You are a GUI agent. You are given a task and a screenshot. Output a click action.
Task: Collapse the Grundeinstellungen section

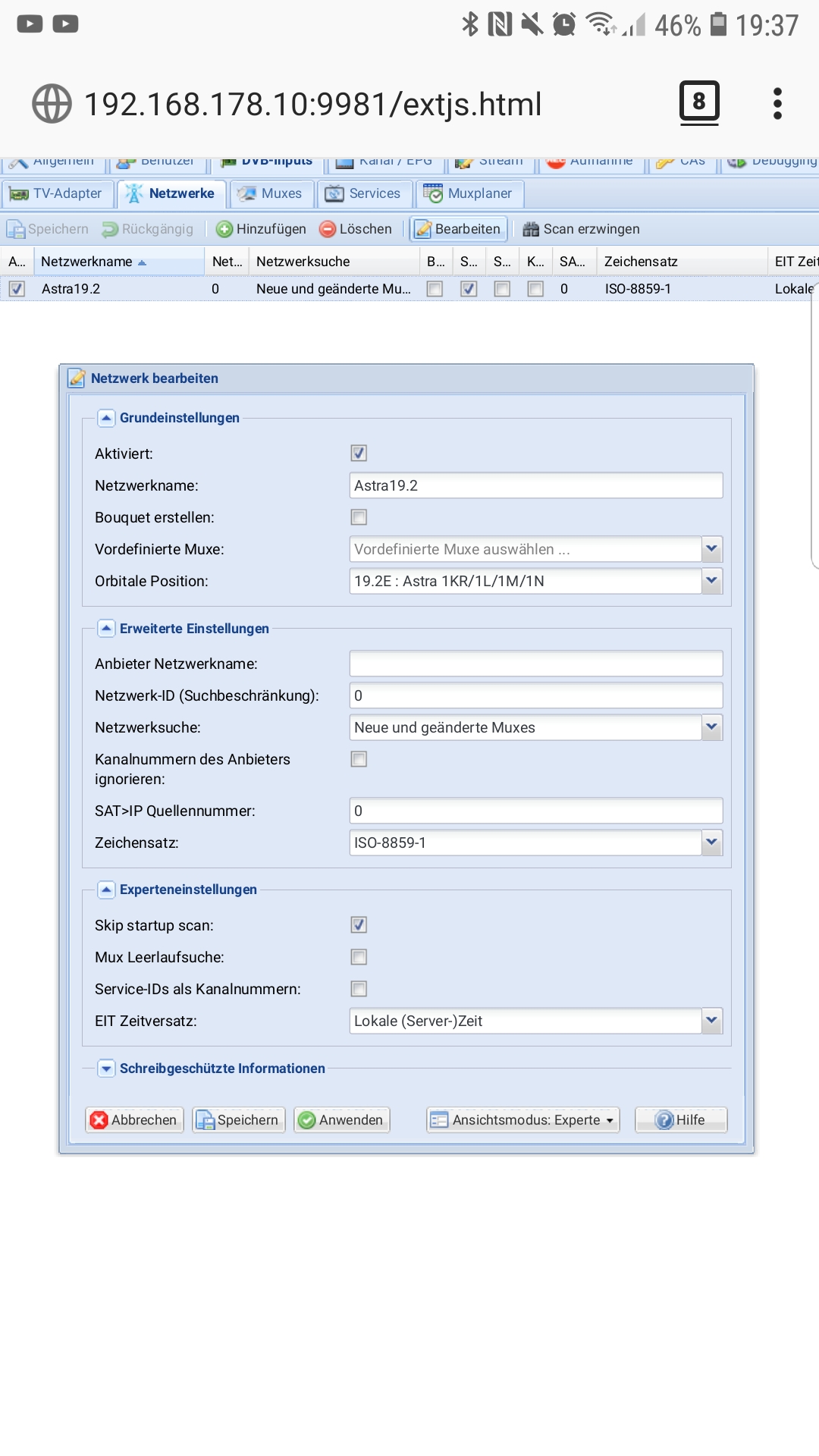pos(107,418)
